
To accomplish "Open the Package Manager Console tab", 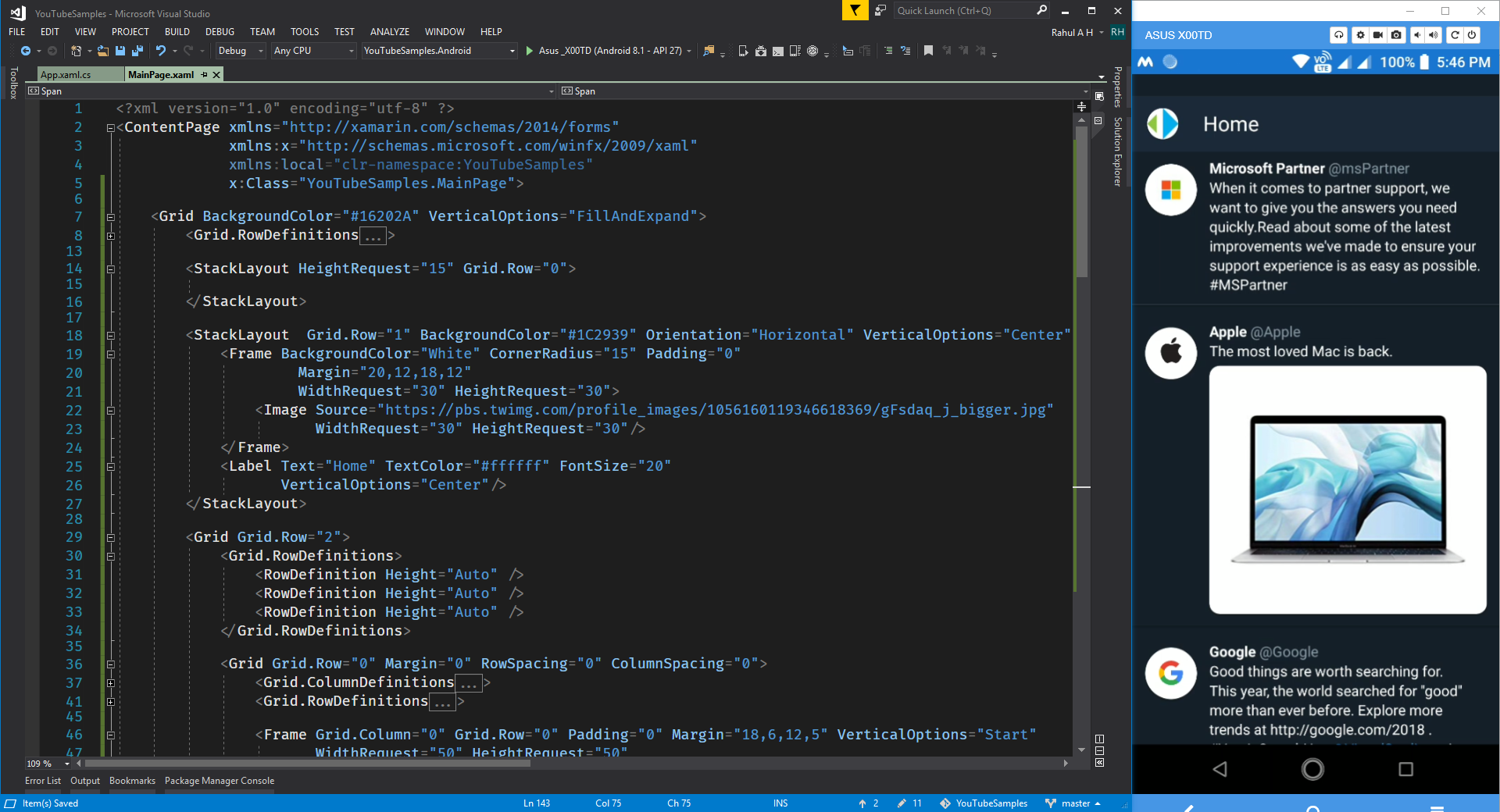I will (x=220, y=781).
